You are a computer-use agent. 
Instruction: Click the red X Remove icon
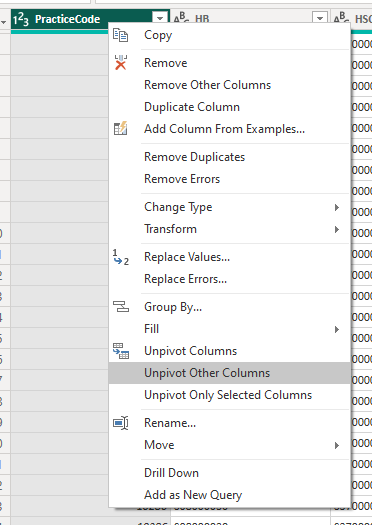click(121, 63)
